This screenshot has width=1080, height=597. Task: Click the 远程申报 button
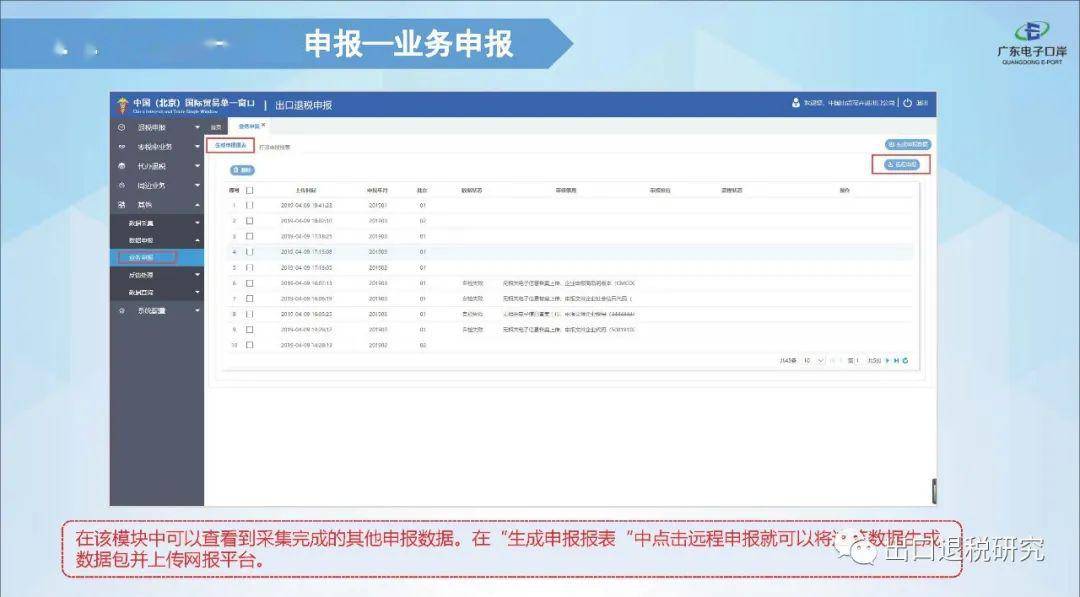pyautogui.click(x=901, y=165)
